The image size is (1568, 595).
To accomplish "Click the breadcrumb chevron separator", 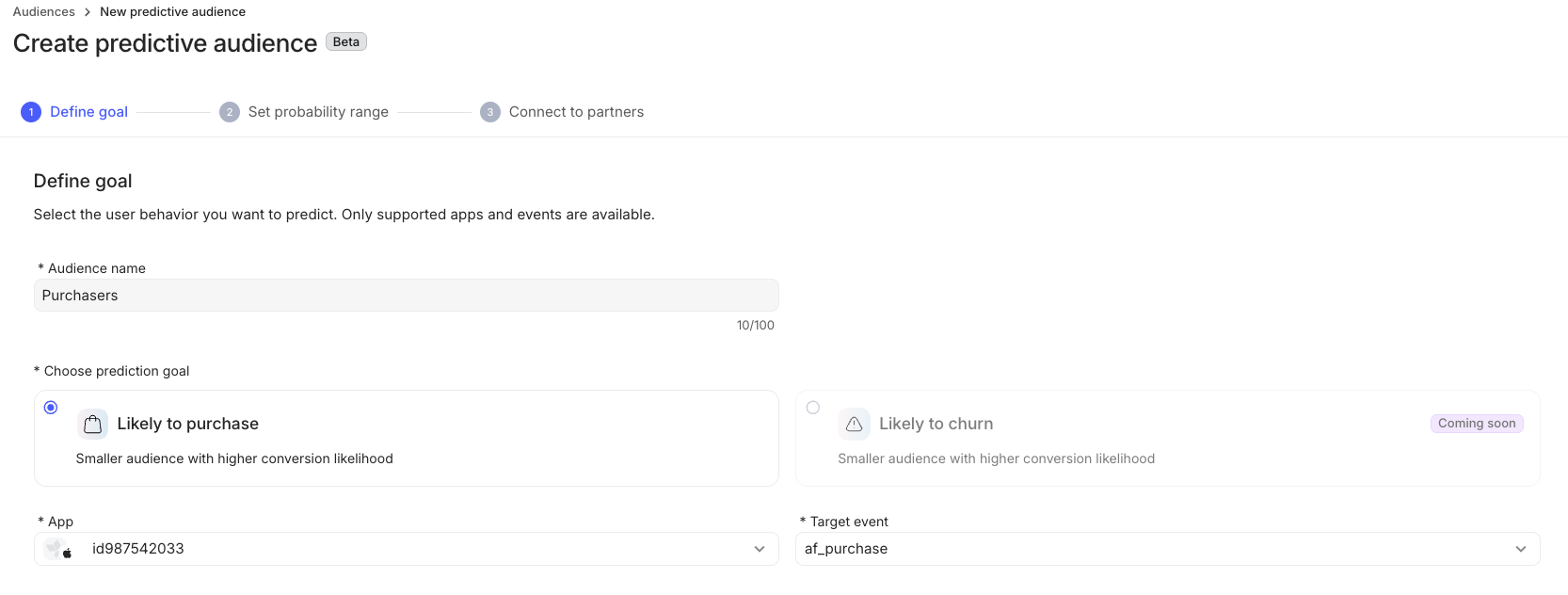I will pos(88,12).
